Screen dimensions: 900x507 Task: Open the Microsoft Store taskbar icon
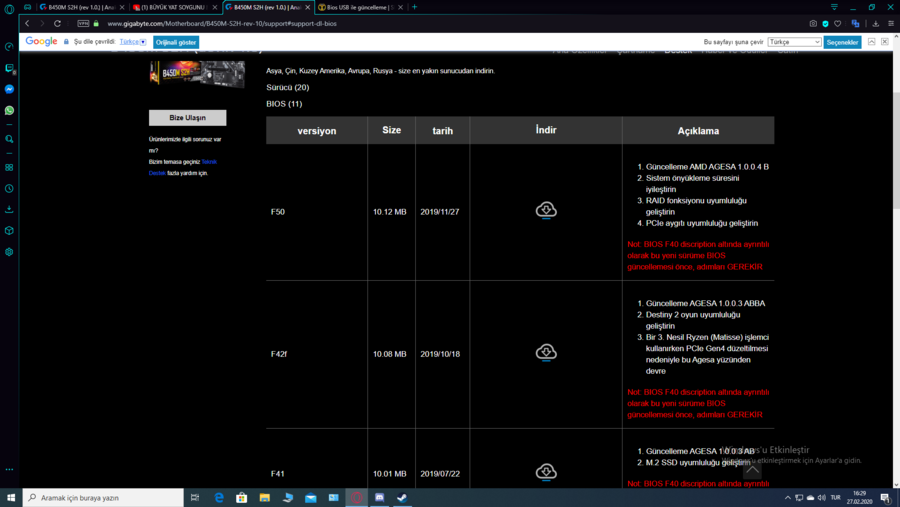(x=242, y=497)
